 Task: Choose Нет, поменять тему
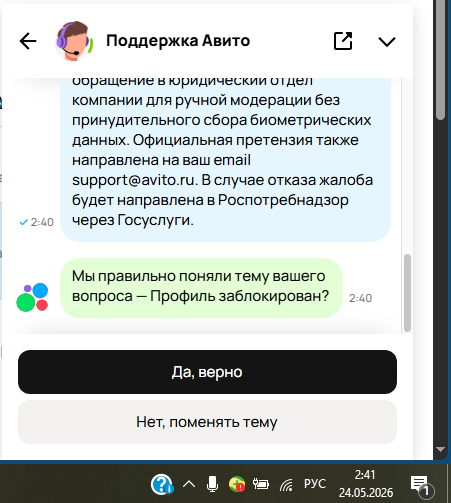tap(207, 422)
